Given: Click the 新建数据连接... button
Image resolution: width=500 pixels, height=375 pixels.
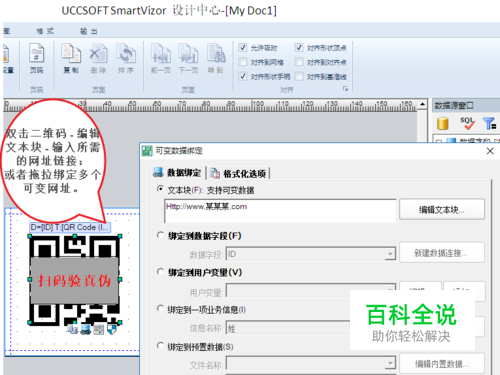Looking at the screenshot, I should coord(442,253).
